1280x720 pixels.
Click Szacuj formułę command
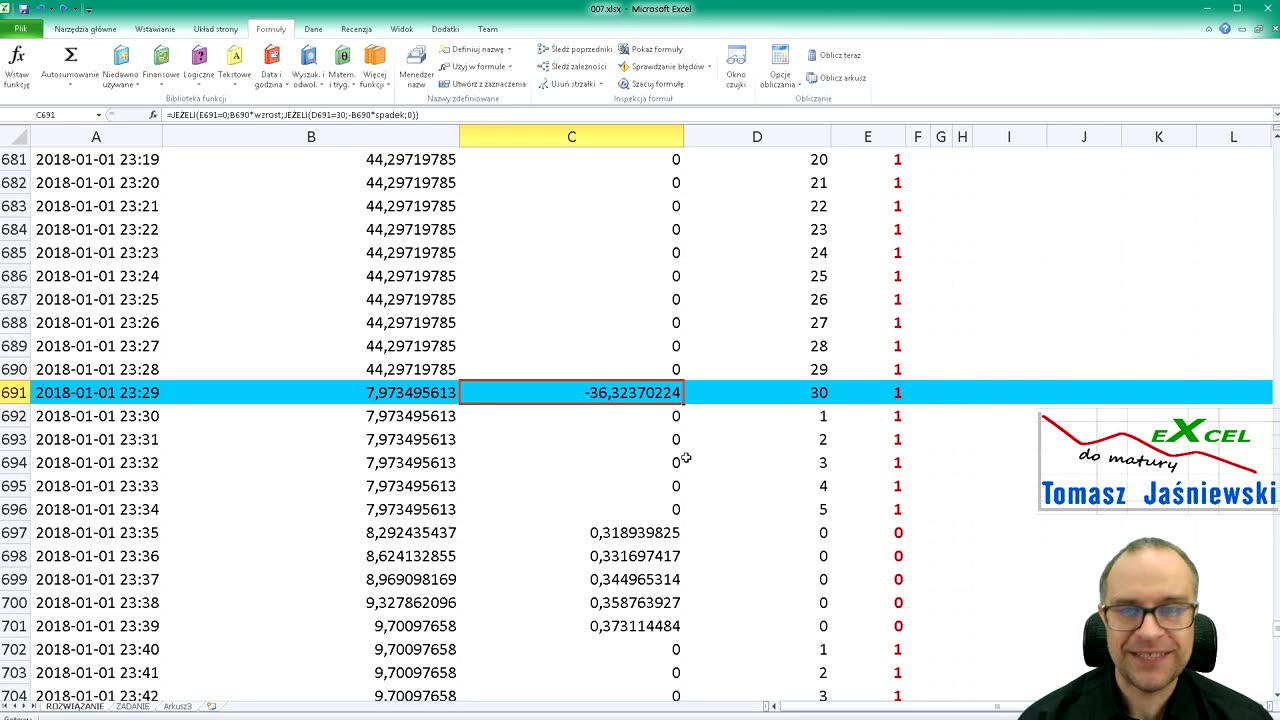click(651, 84)
